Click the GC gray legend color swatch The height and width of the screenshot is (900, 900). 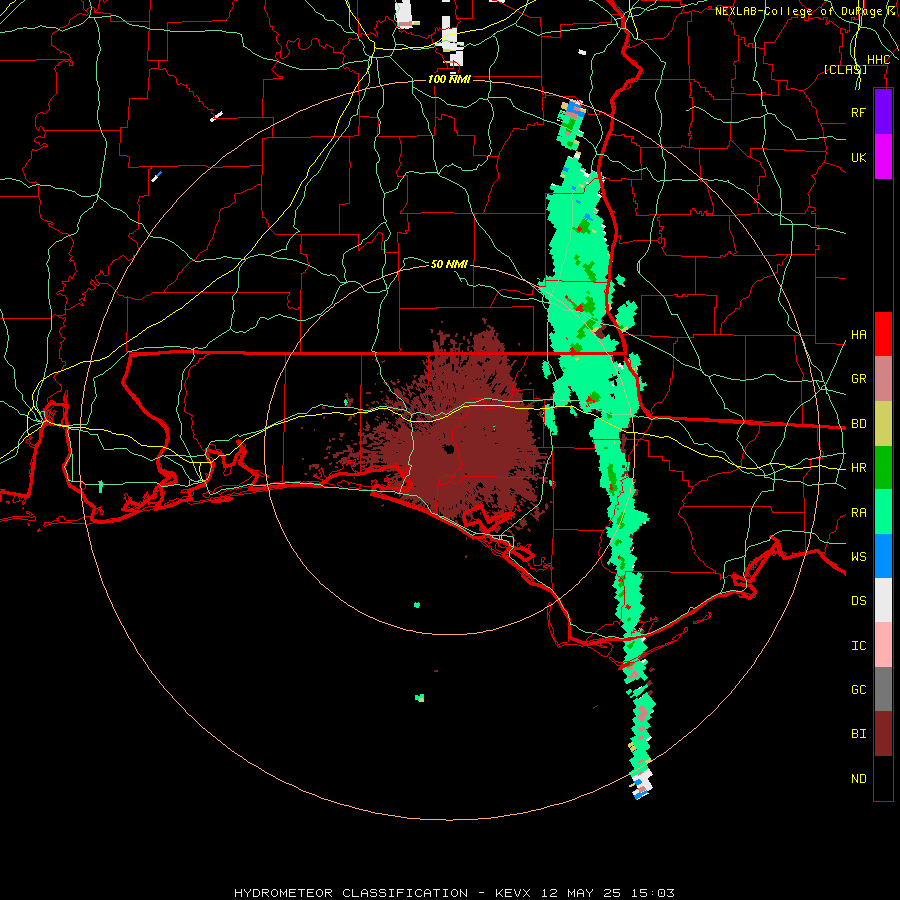coord(883,689)
